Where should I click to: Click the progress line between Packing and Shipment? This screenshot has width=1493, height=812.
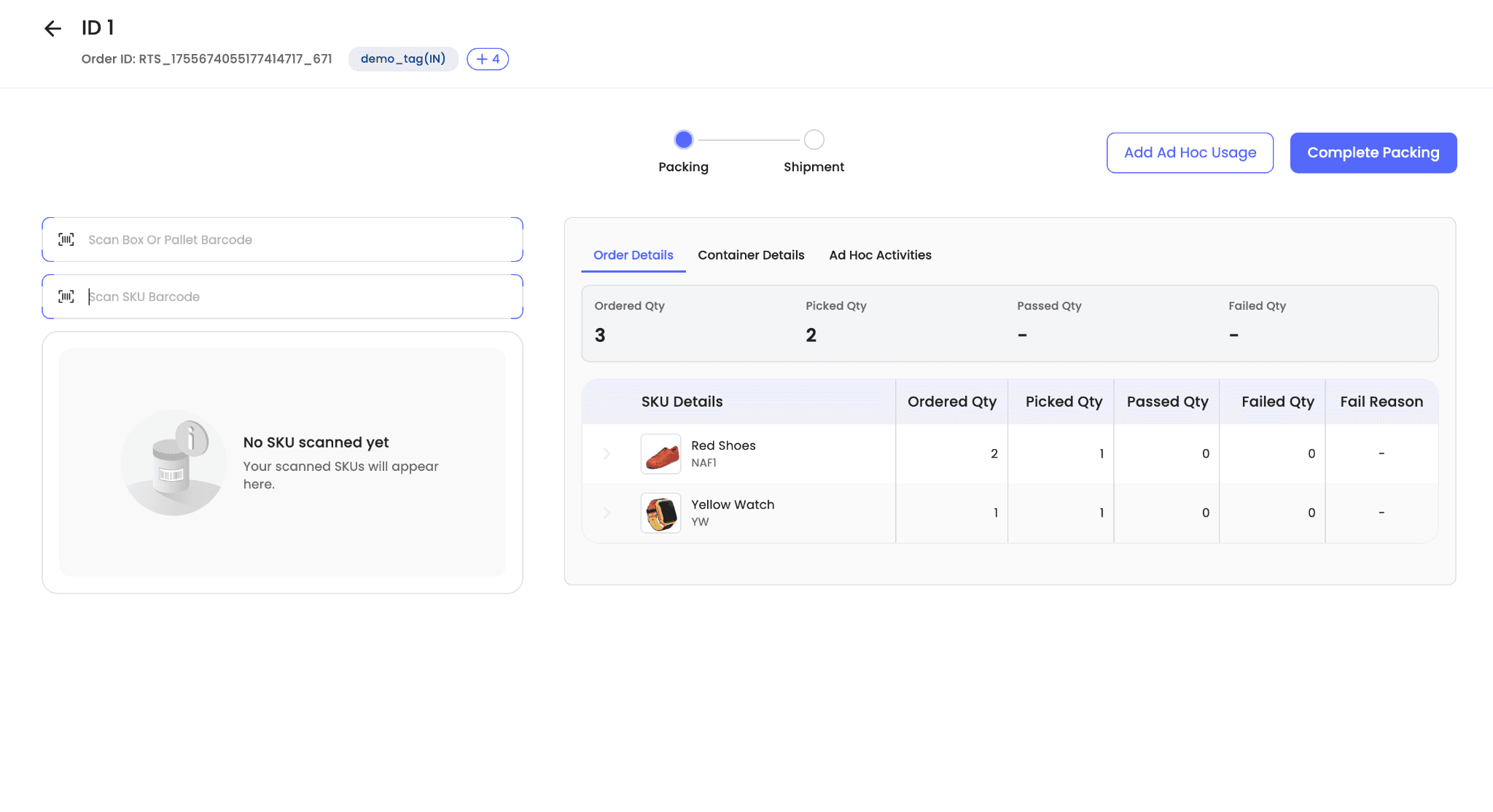coord(749,140)
